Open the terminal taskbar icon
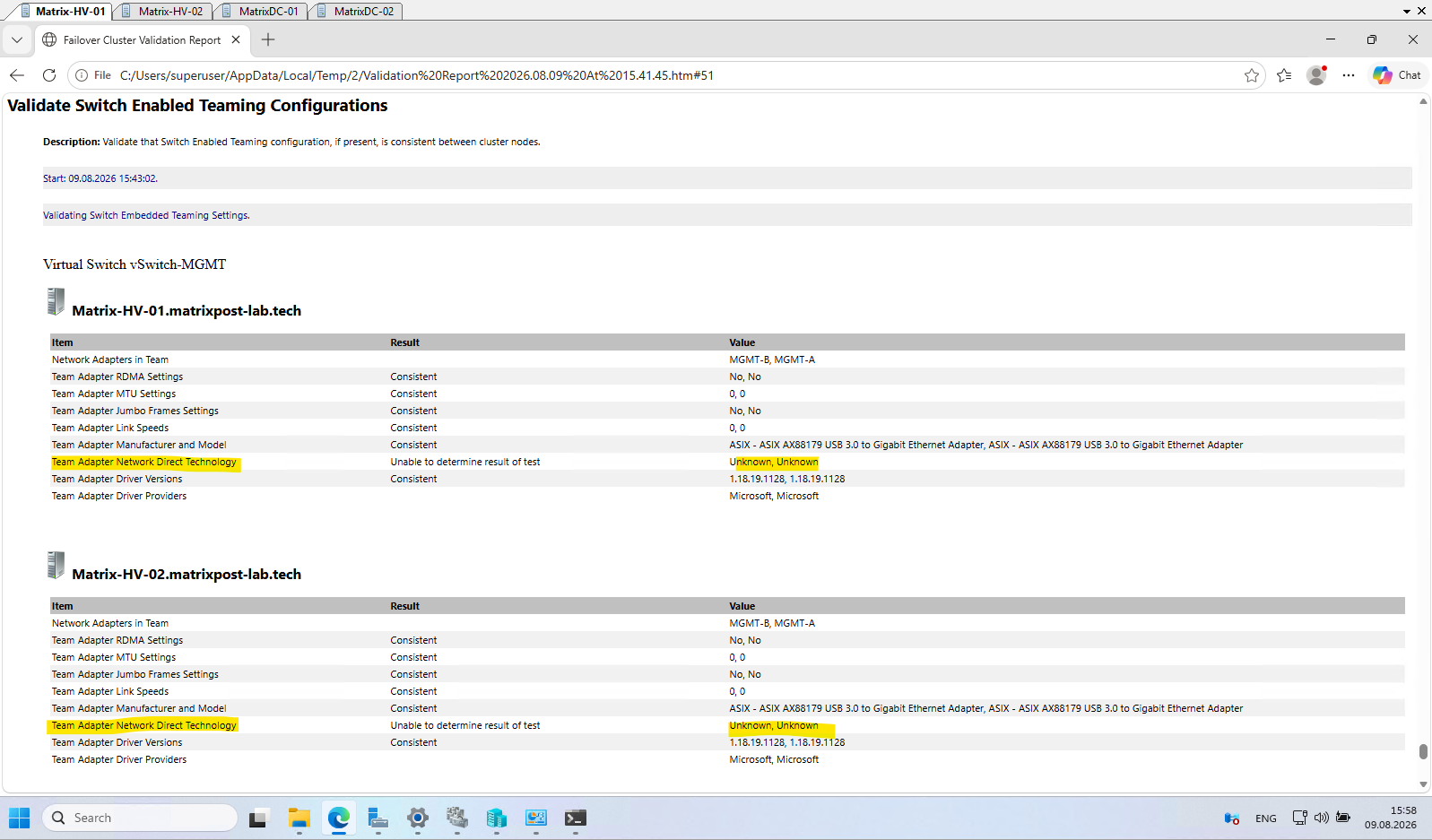This screenshot has height=840, width=1432. coord(576,818)
